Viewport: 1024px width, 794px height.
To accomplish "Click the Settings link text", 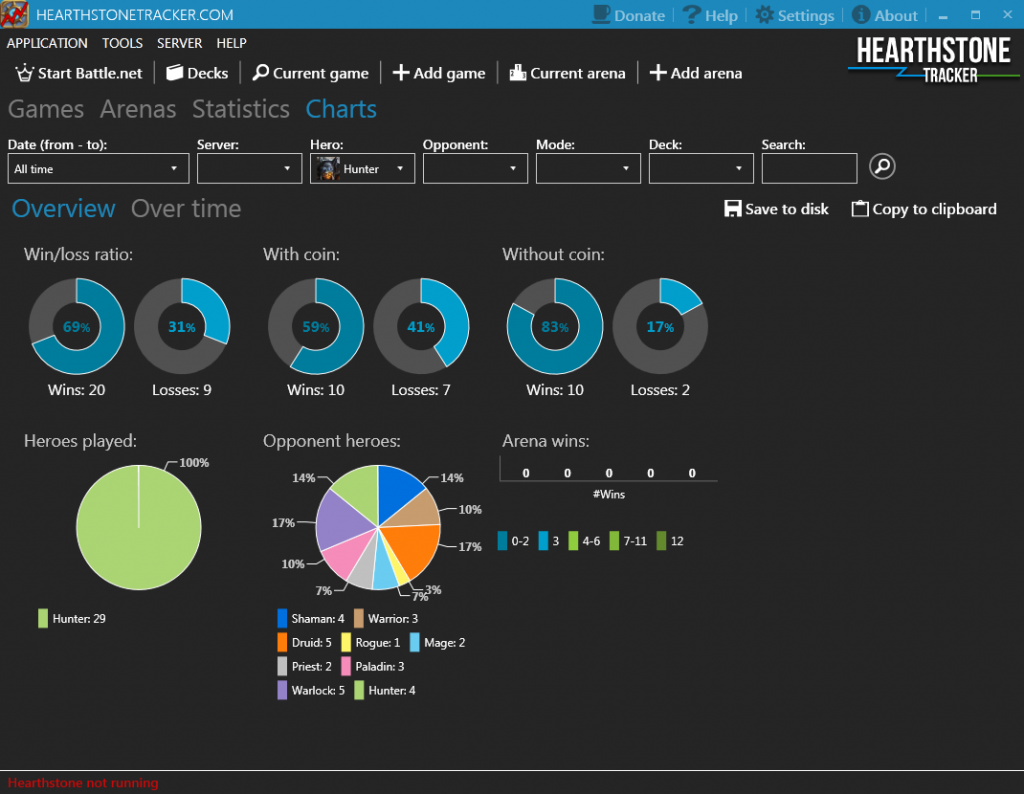I will (806, 16).
